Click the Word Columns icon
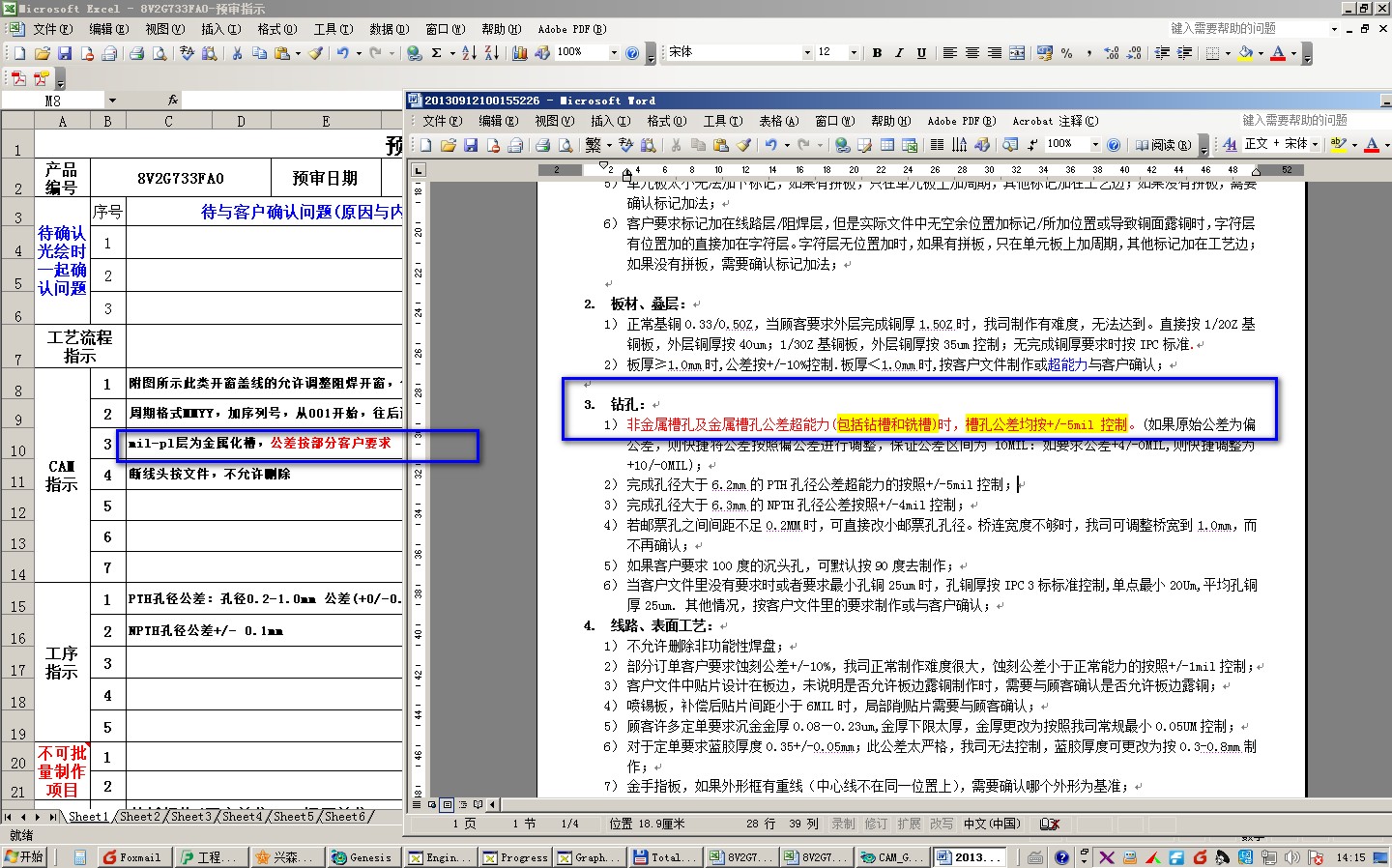This screenshot has width=1392, height=868. click(937, 145)
